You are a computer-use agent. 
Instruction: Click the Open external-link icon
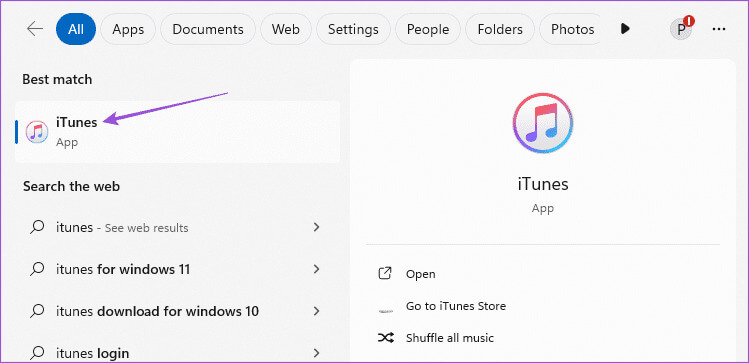[x=385, y=274]
